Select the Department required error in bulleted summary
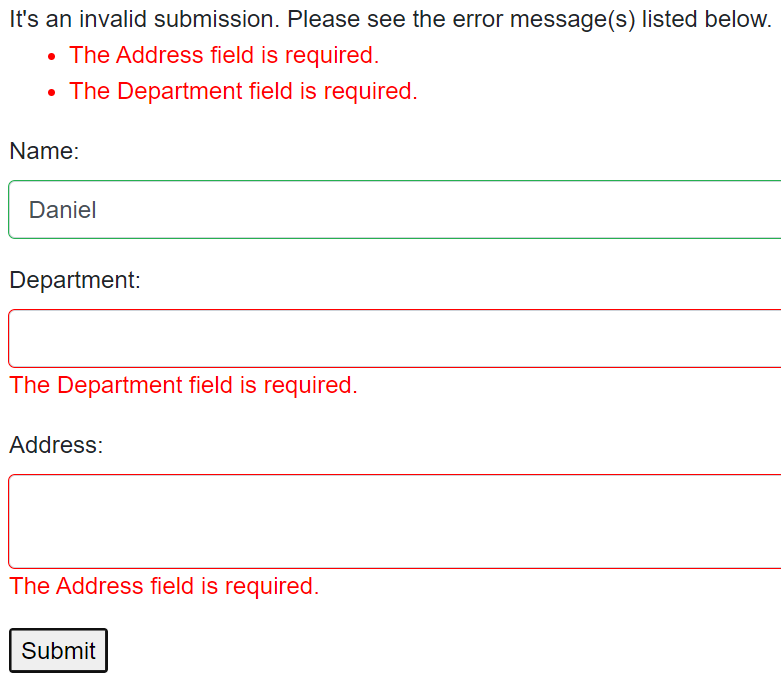The image size is (781, 690). coord(243,91)
